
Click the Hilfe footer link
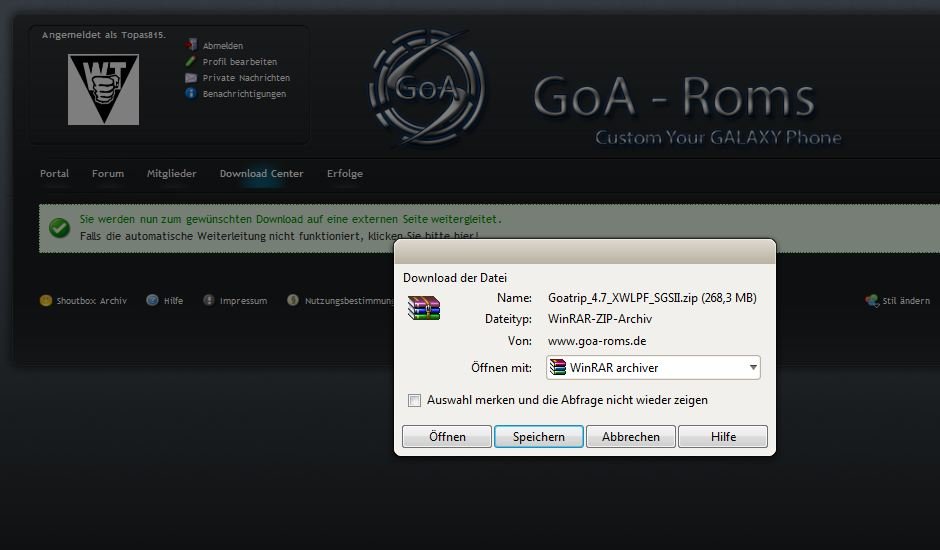(173, 300)
